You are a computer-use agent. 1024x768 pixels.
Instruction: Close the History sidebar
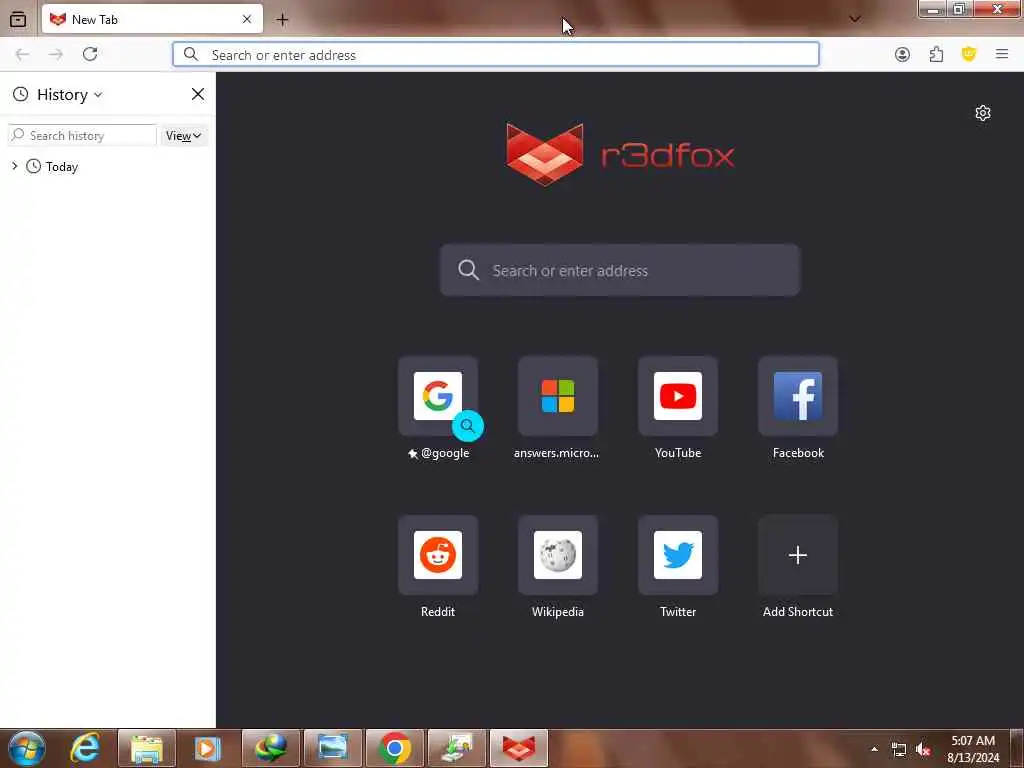(x=198, y=94)
